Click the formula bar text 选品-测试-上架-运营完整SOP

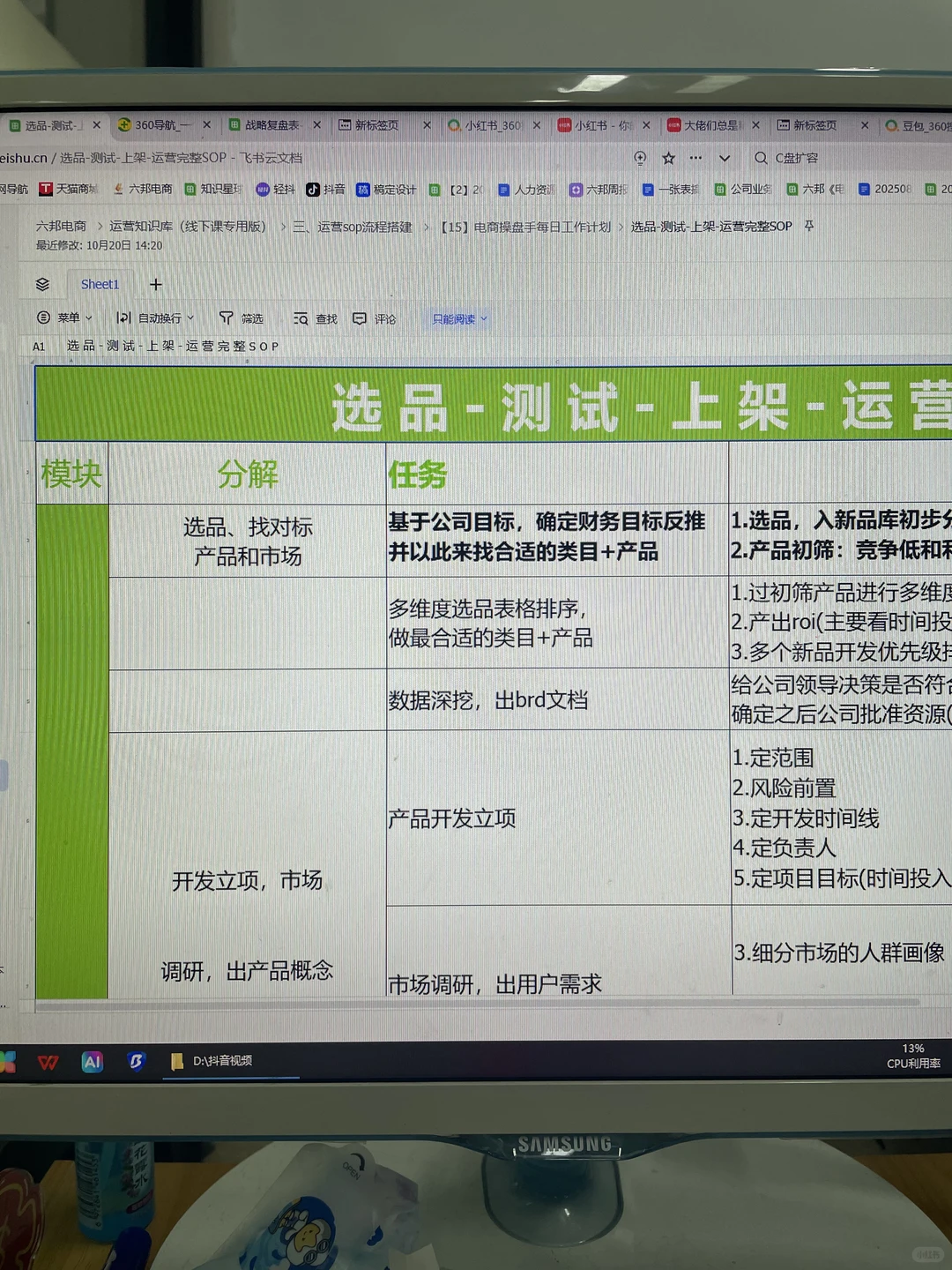(173, 346)
